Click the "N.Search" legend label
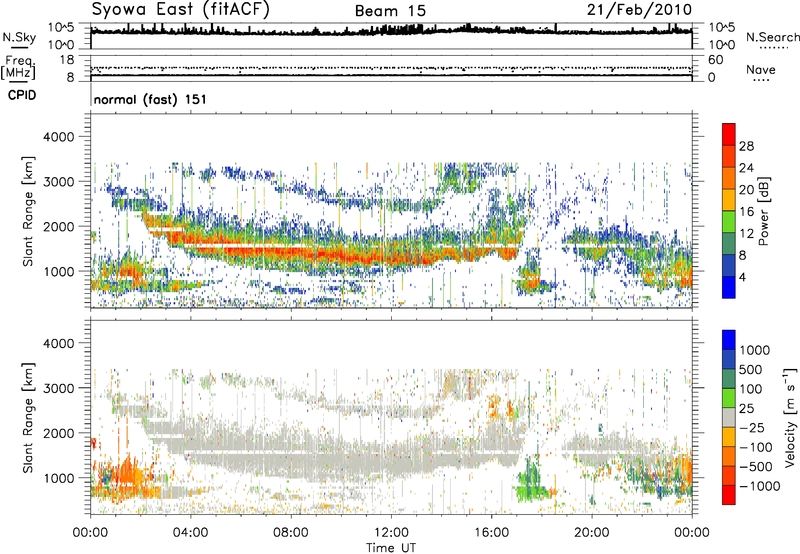Image resolution: width=800 pixels, height=554 pixels. pos(772,37)
